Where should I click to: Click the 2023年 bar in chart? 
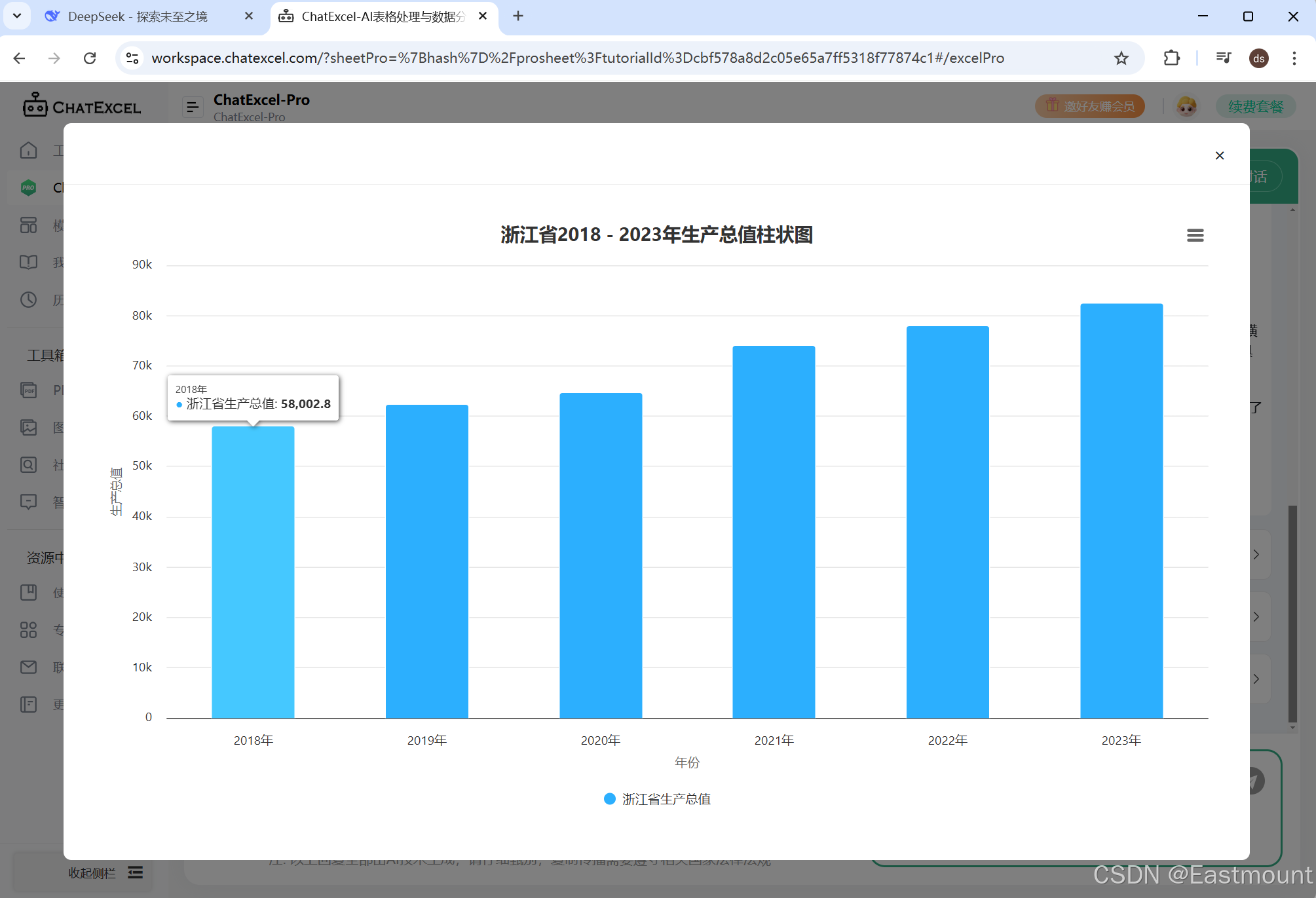1121,511
